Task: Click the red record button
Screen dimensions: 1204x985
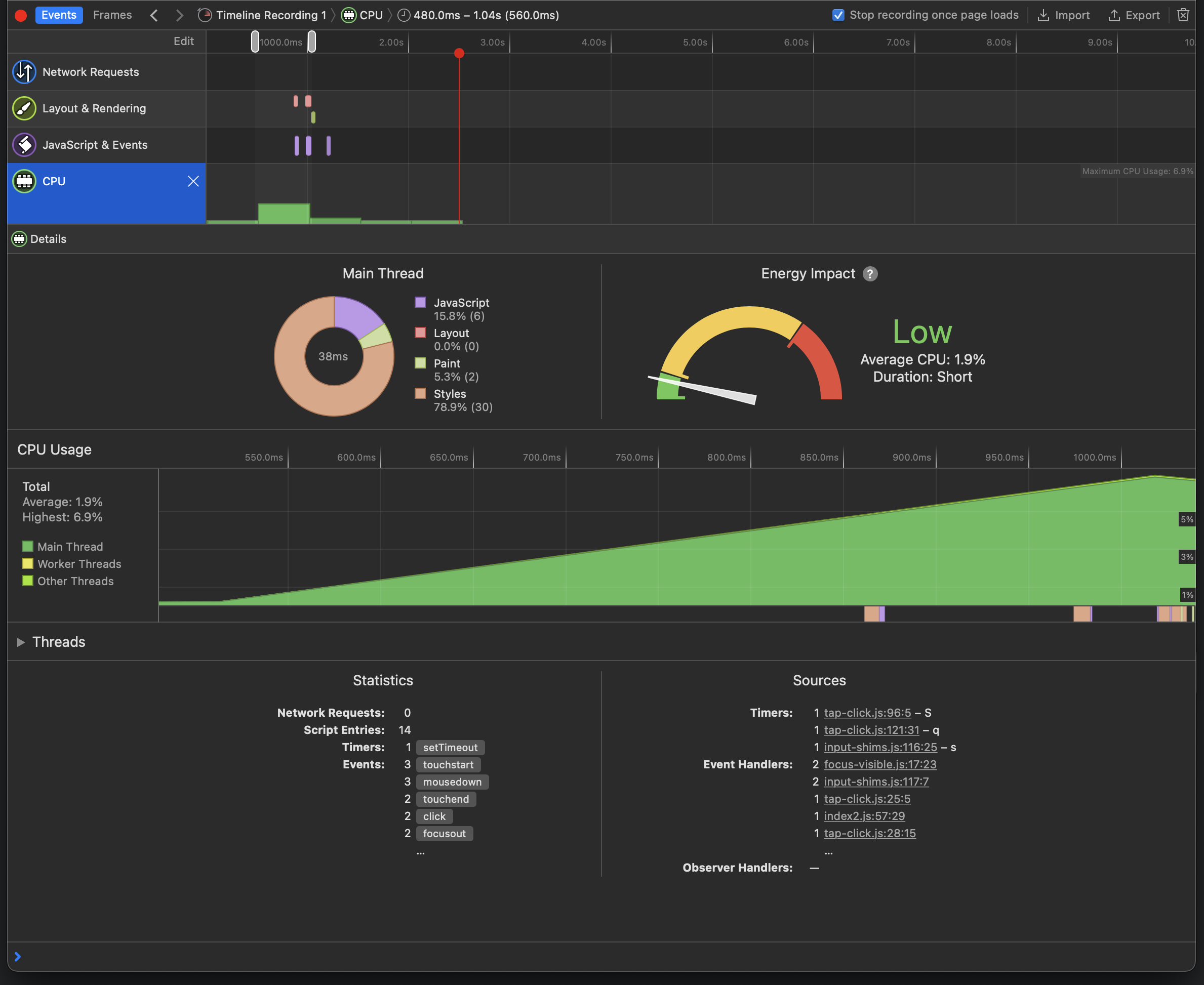Action: 21,15
